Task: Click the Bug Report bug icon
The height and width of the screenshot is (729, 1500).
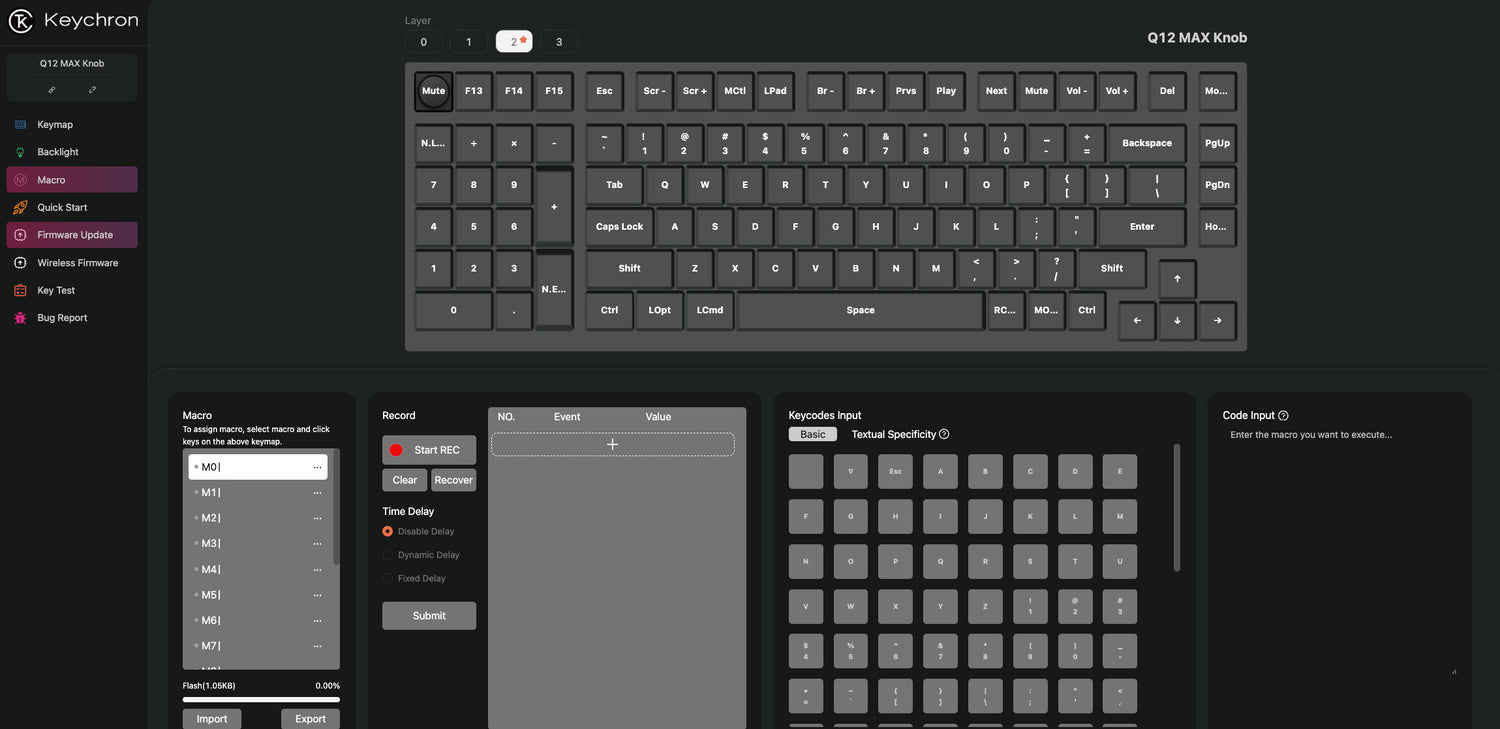Action: (x=20, y=318)
